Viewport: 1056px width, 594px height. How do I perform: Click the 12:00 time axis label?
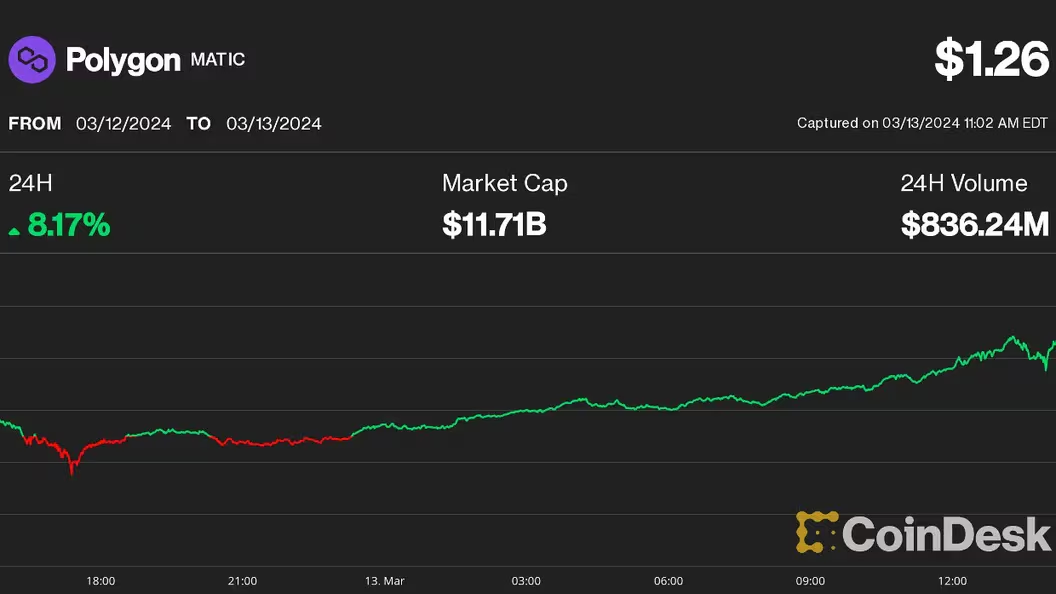[952, 581]
